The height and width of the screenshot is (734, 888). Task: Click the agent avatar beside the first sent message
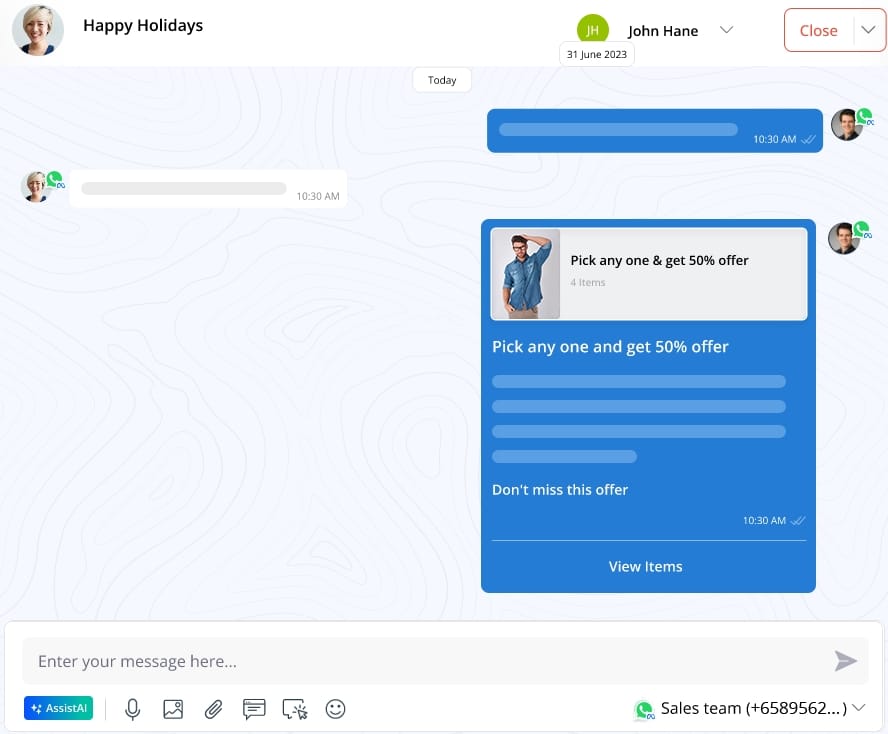pos(847,125)
